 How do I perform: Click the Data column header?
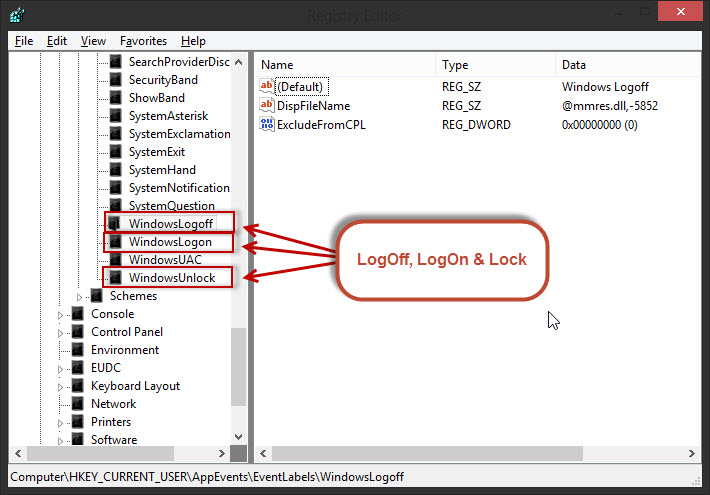628,65
